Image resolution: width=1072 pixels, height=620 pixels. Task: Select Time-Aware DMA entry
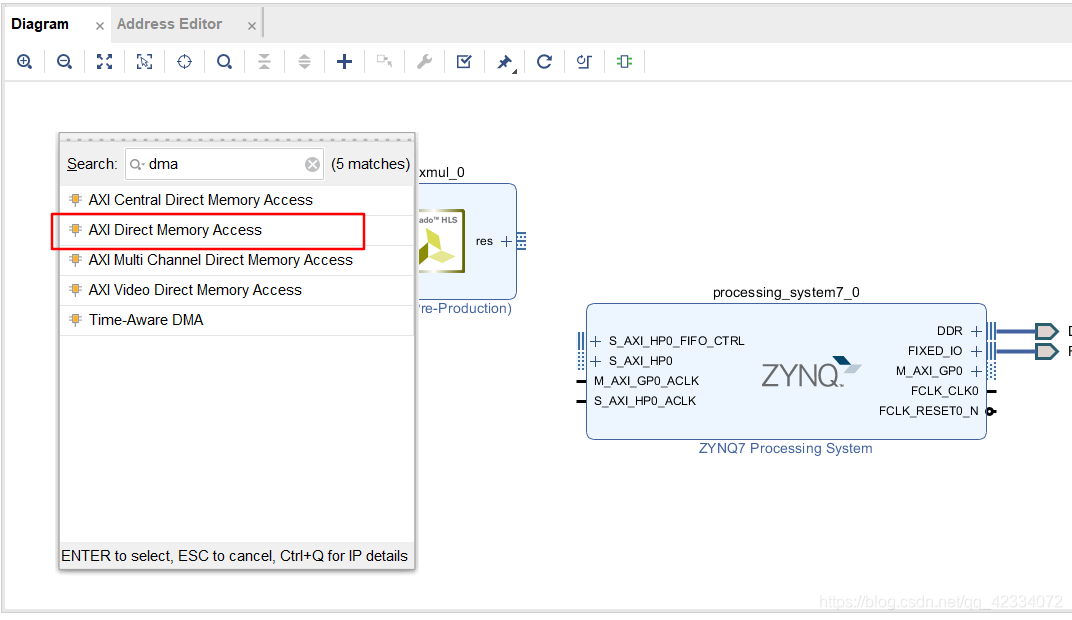[x=237, y=320]
